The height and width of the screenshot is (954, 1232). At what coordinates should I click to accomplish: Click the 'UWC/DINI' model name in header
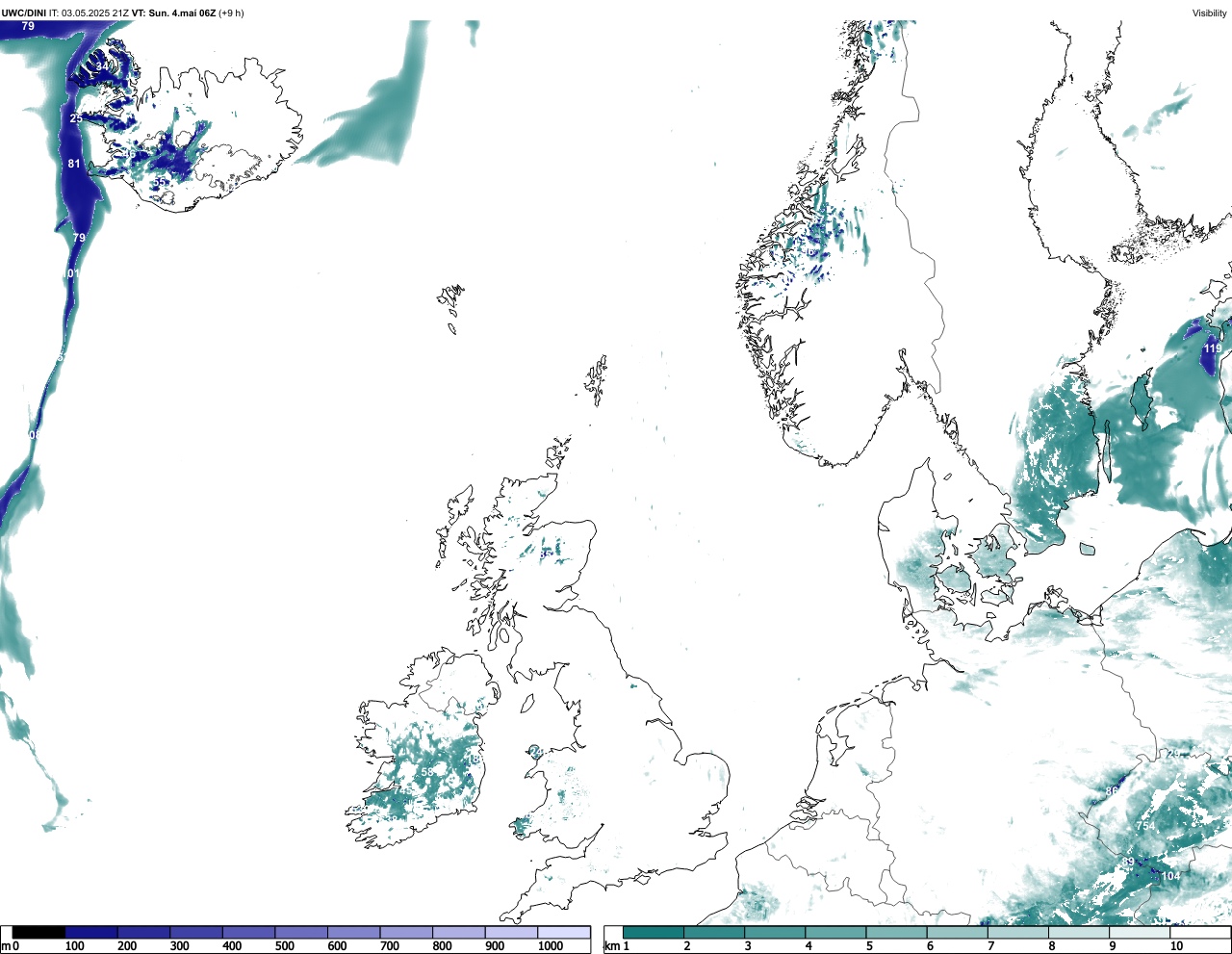(x=24, y=13)
